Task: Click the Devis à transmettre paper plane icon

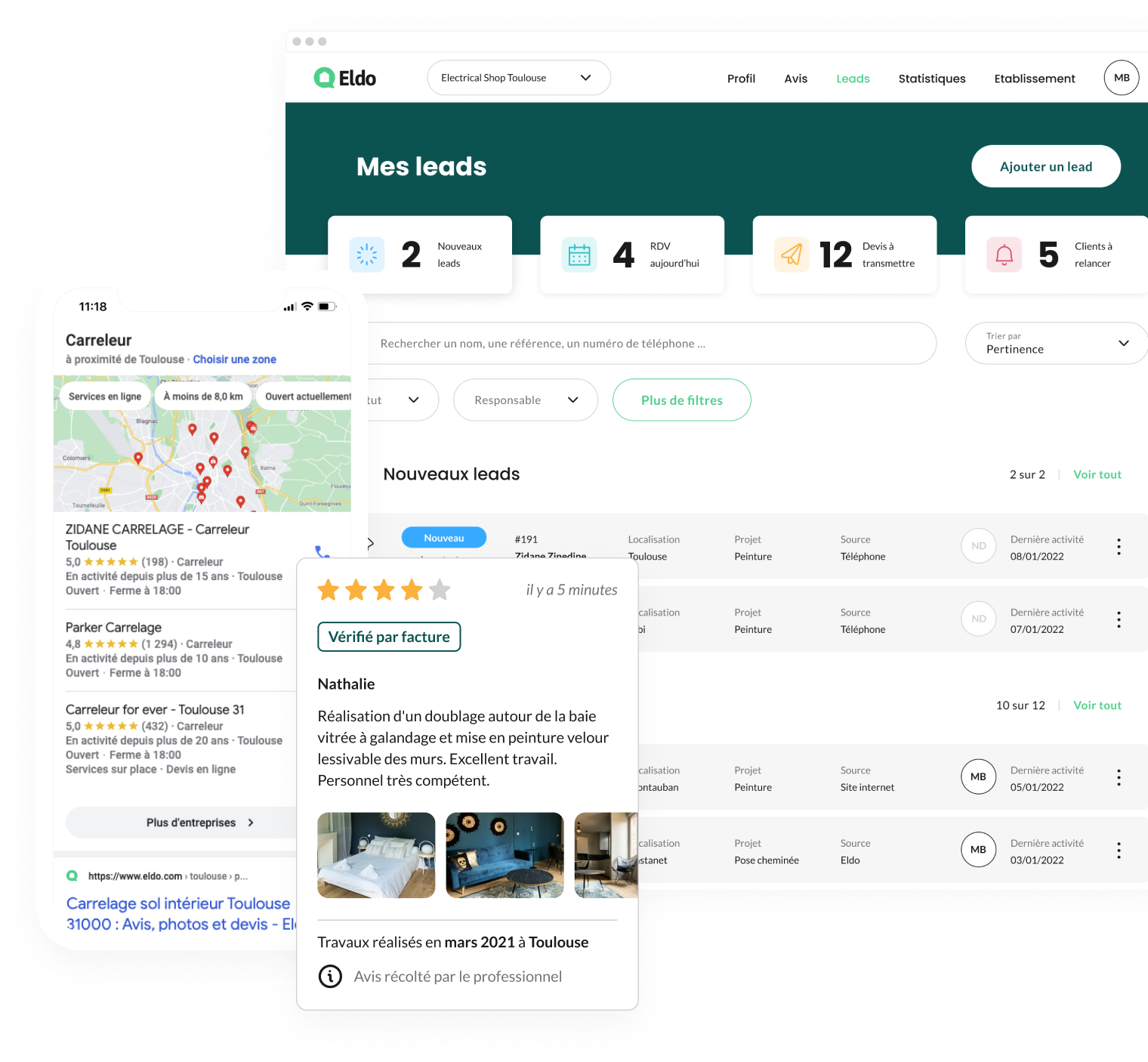Action: [792, 255]
